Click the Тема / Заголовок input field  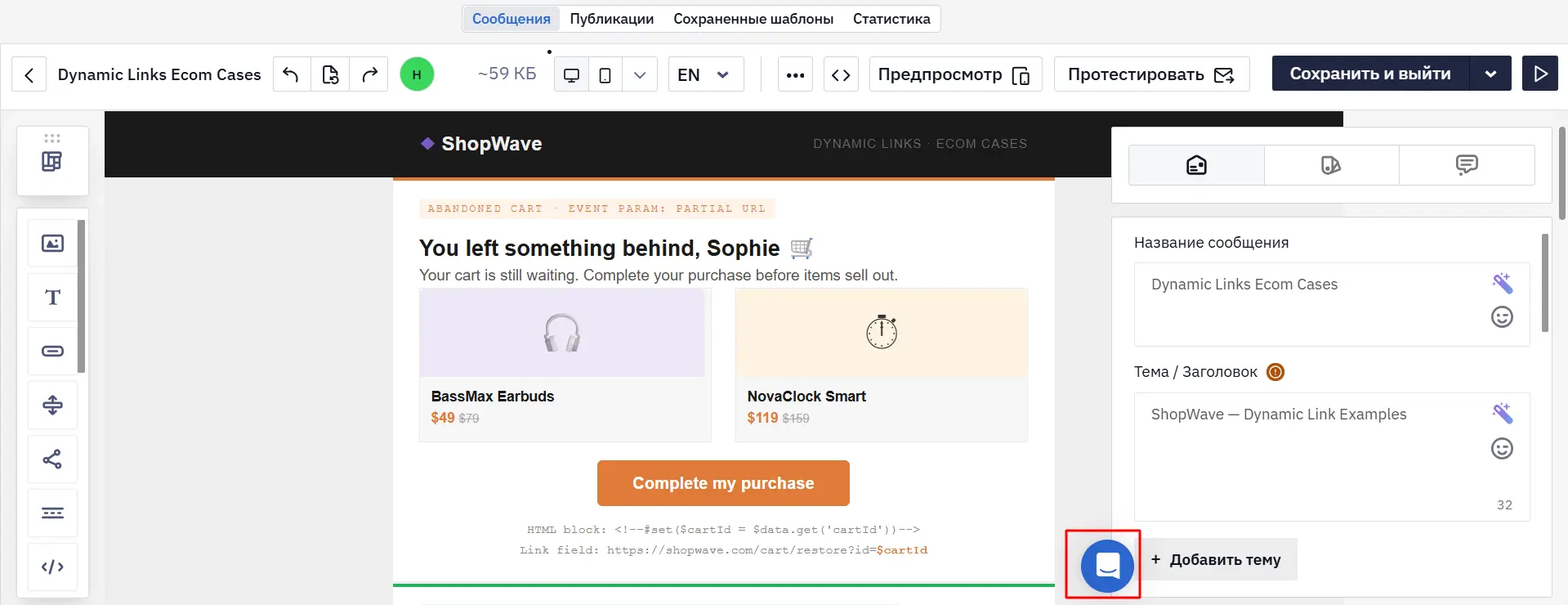[1332, 457]
